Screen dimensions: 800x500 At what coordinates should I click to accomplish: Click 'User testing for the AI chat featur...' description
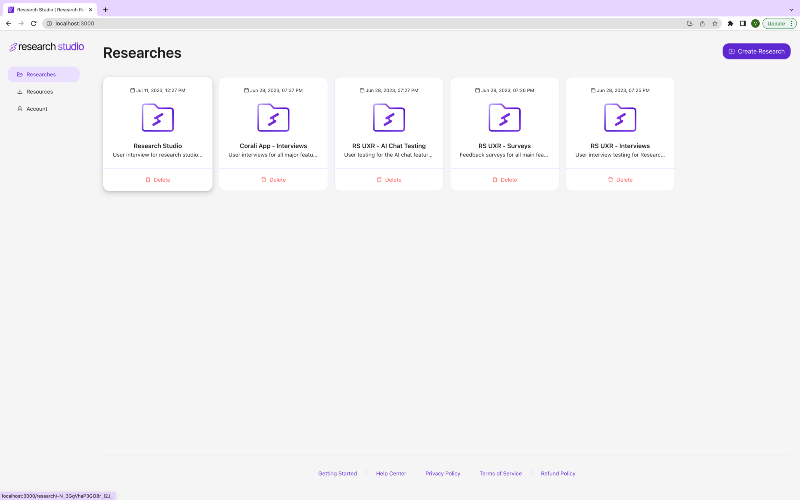click(x=389, y=155)
